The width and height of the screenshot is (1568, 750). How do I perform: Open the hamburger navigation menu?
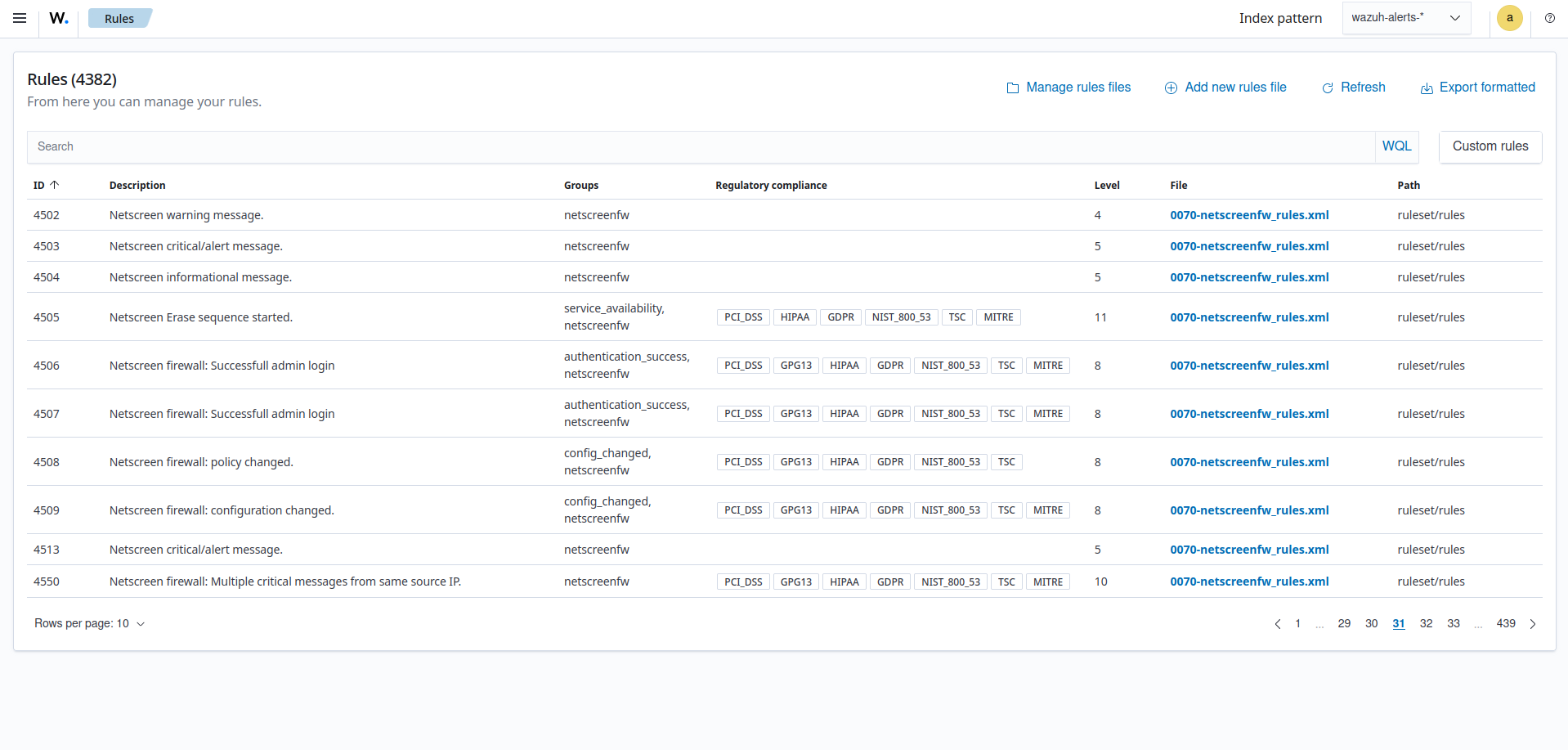(x=19, y=18)
